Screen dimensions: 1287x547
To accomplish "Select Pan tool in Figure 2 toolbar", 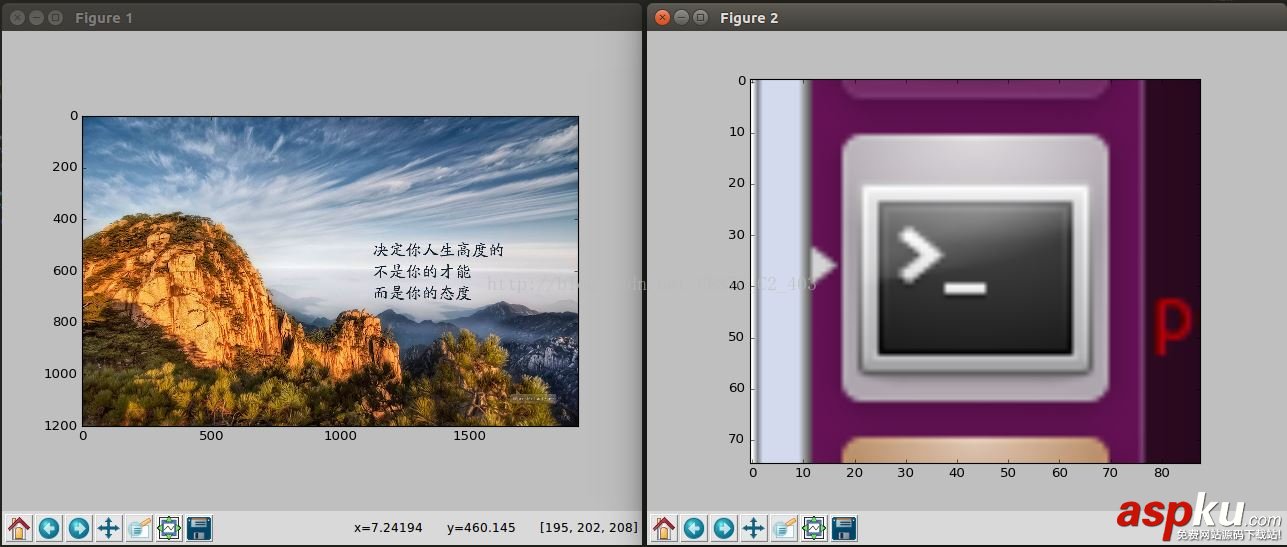I will [754, 528].
